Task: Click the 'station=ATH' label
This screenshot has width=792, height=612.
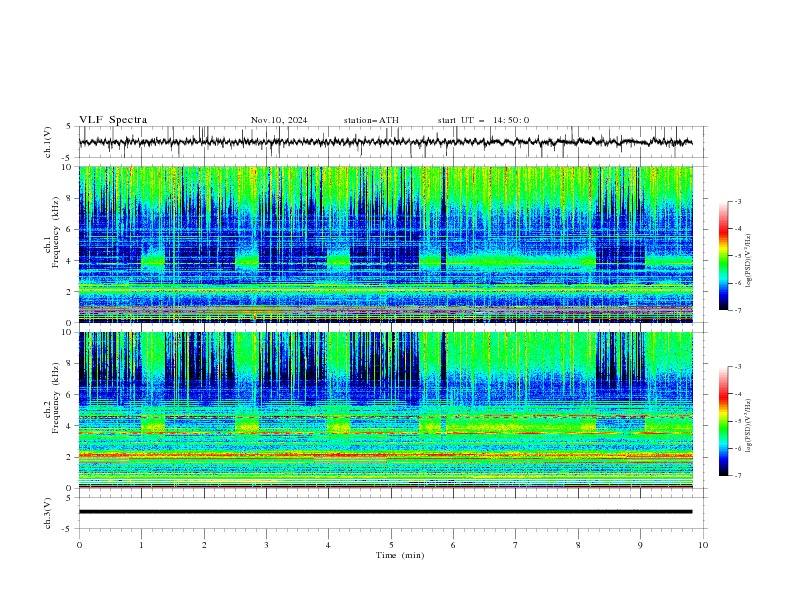Action: [371, 120]
